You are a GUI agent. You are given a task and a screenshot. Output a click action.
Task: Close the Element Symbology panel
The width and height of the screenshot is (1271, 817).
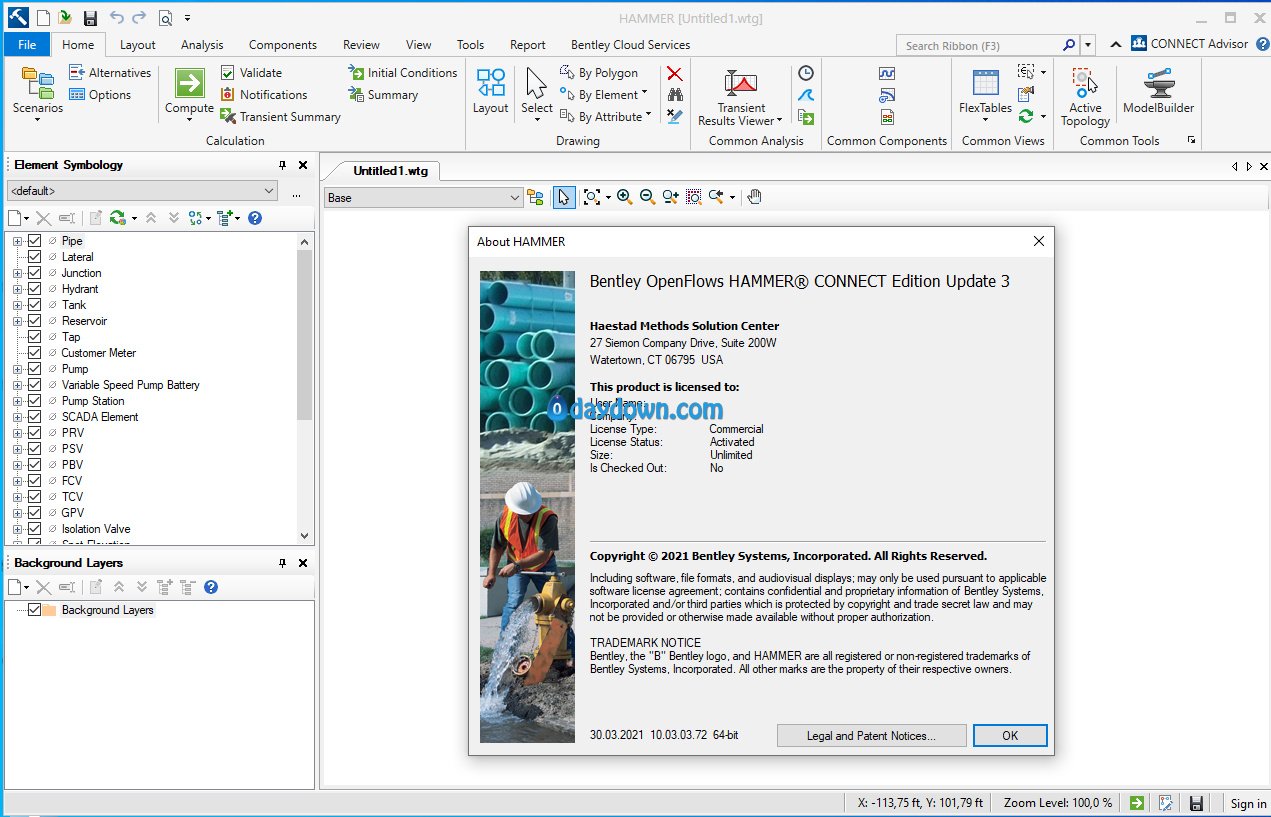303,165
